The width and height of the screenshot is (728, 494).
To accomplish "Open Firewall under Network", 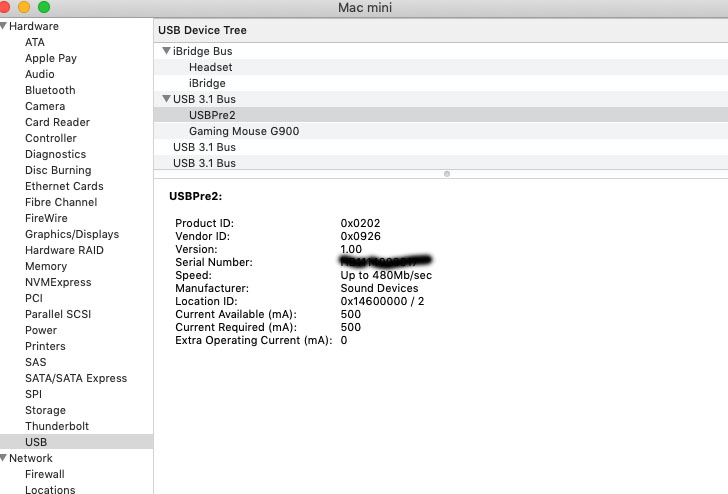I will pyautogui.click(x=45, y=474).
